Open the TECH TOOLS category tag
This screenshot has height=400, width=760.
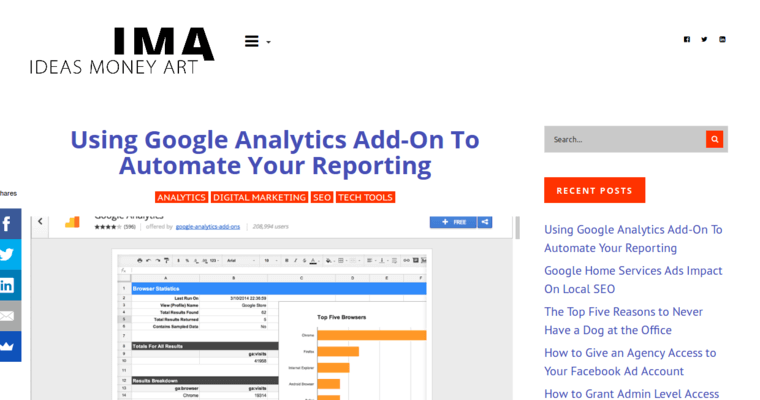[x=365, y=197]
